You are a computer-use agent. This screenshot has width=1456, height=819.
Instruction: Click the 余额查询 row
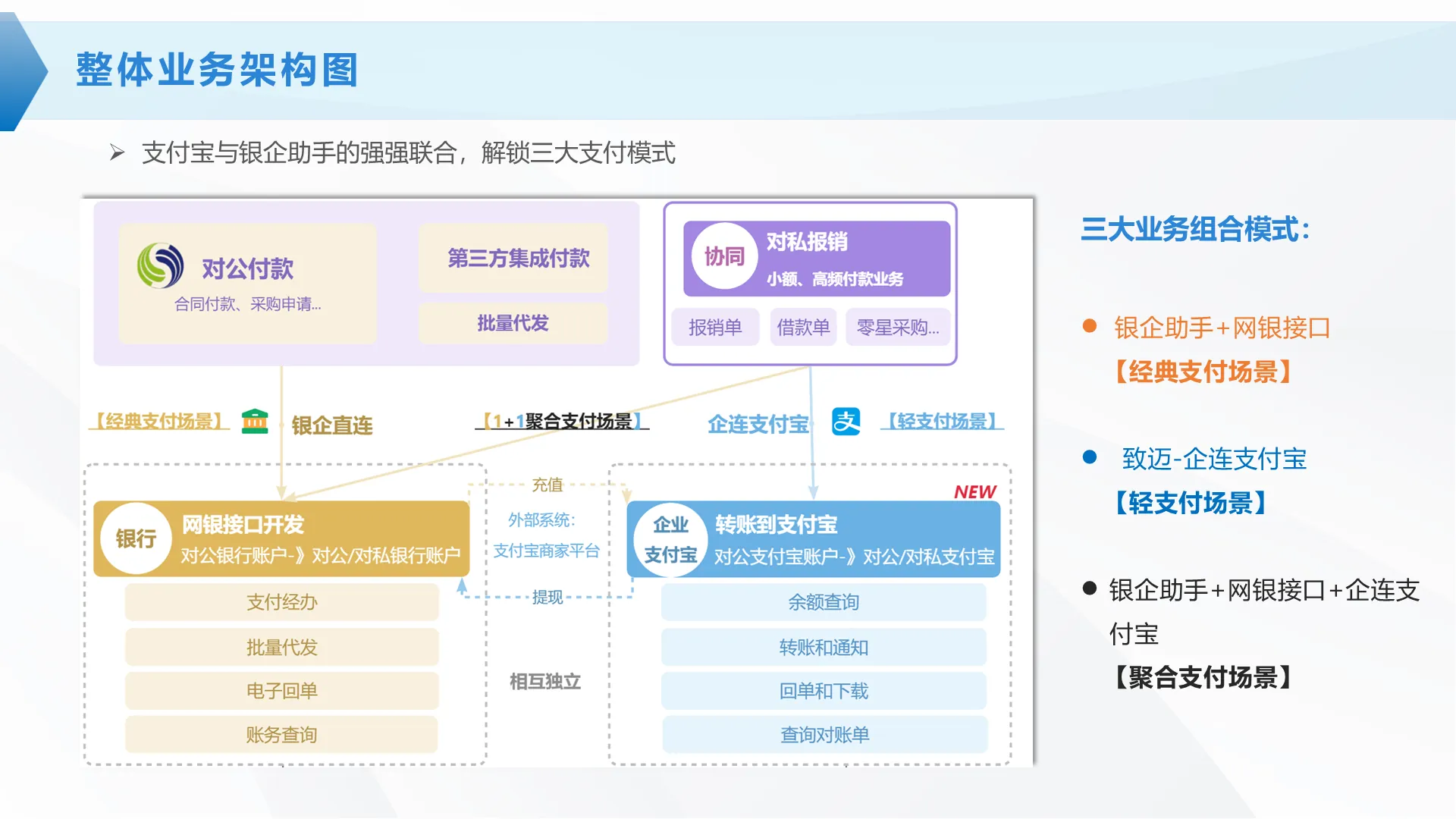click(824, 602)
